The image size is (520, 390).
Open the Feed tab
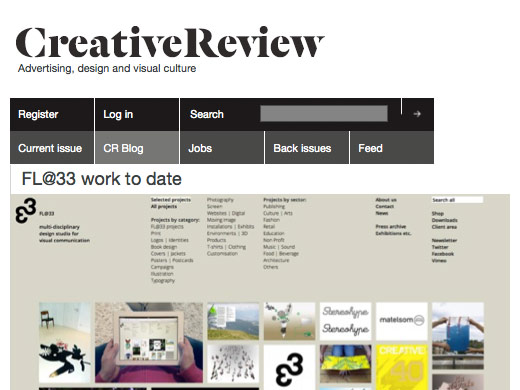[x=392, y=148]
